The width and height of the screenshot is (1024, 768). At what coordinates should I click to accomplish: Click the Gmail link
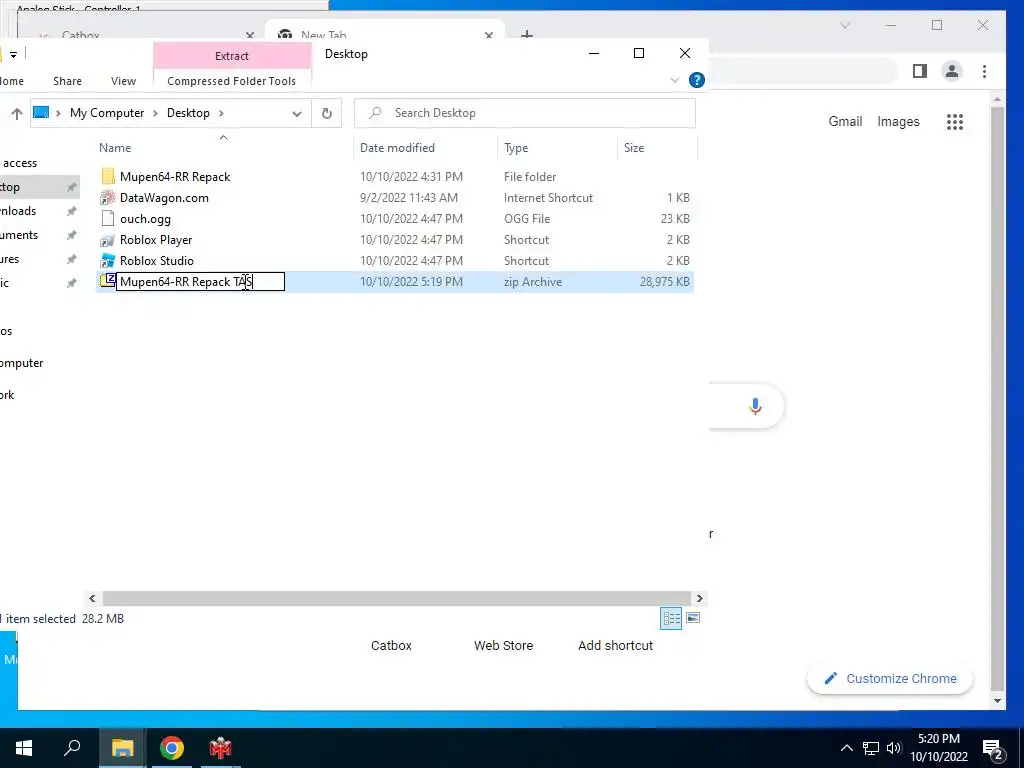tap(845, 121)
